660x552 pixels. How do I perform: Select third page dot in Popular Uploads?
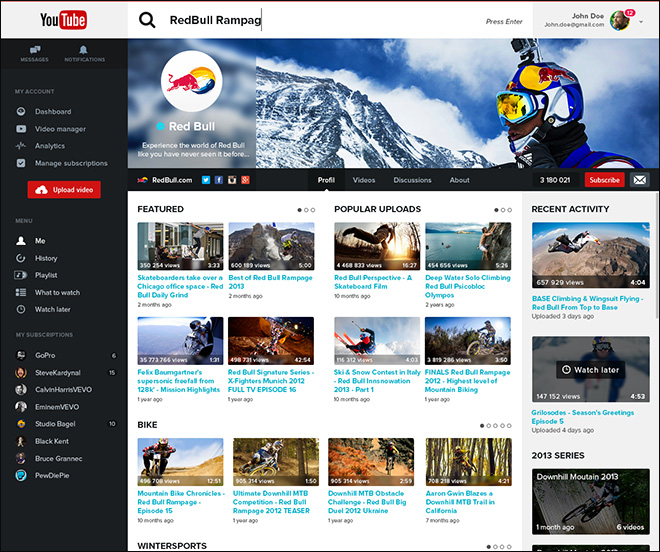pos(509,210)
